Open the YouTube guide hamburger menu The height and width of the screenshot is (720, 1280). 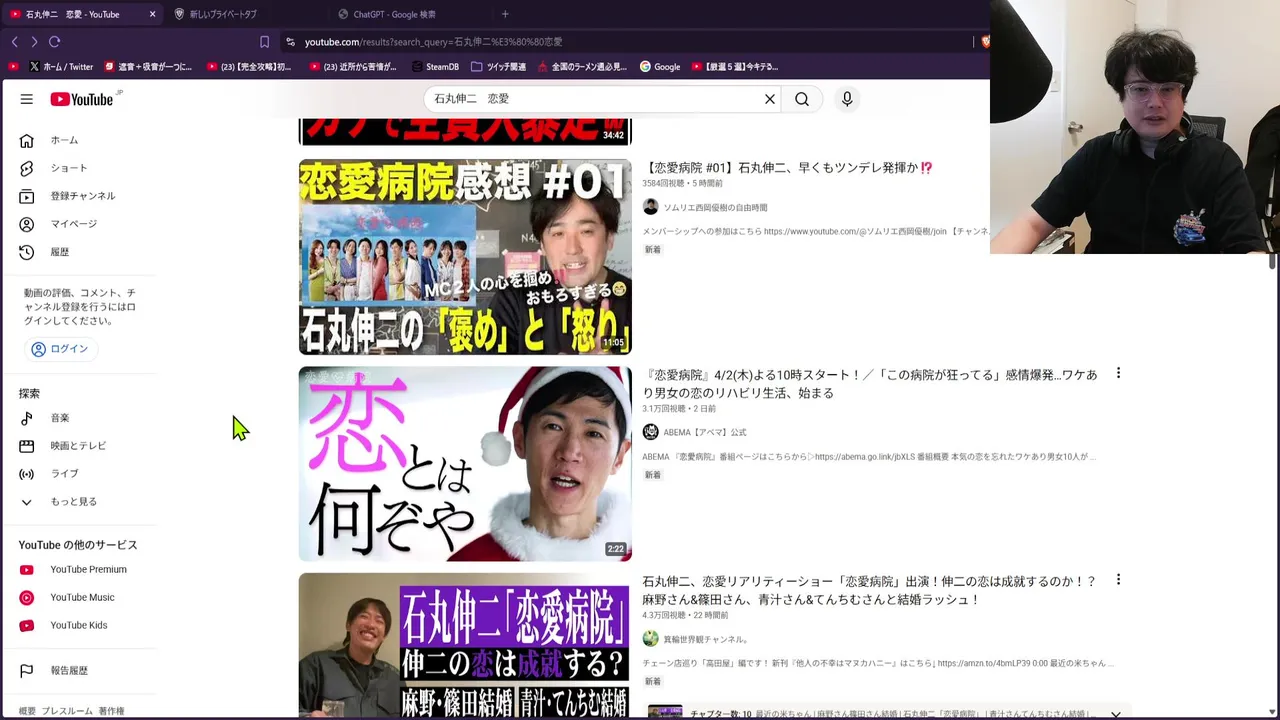27,99
